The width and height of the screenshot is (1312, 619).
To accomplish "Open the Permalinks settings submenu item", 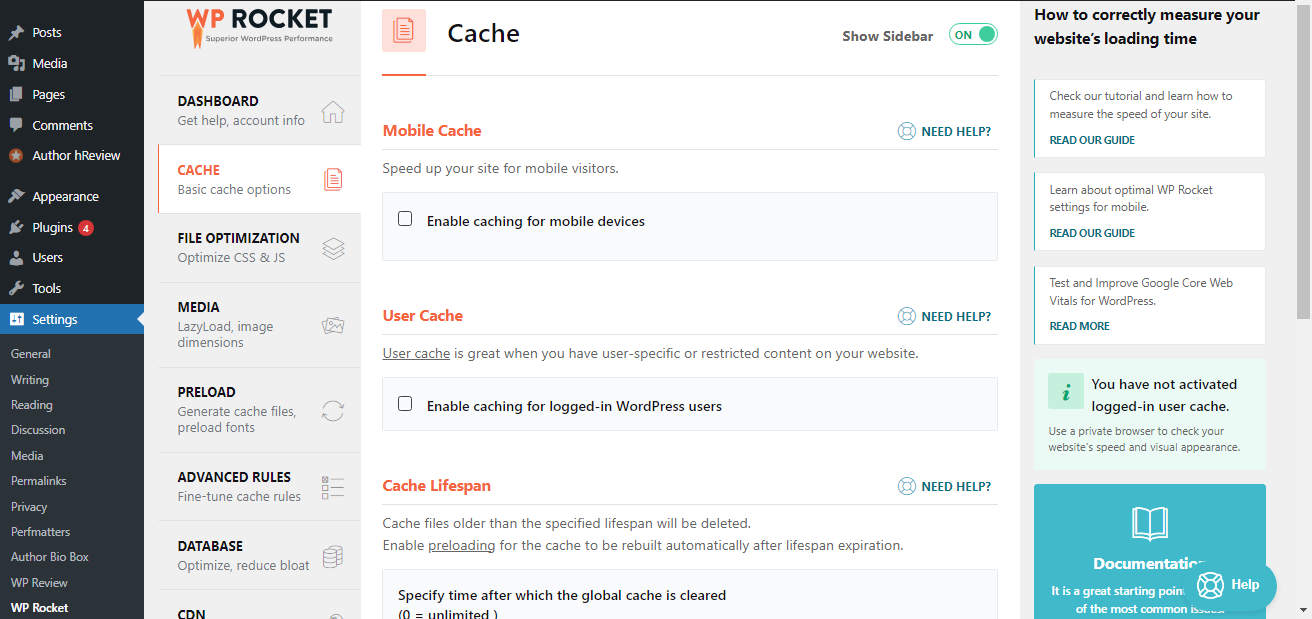I will (38, 481).
